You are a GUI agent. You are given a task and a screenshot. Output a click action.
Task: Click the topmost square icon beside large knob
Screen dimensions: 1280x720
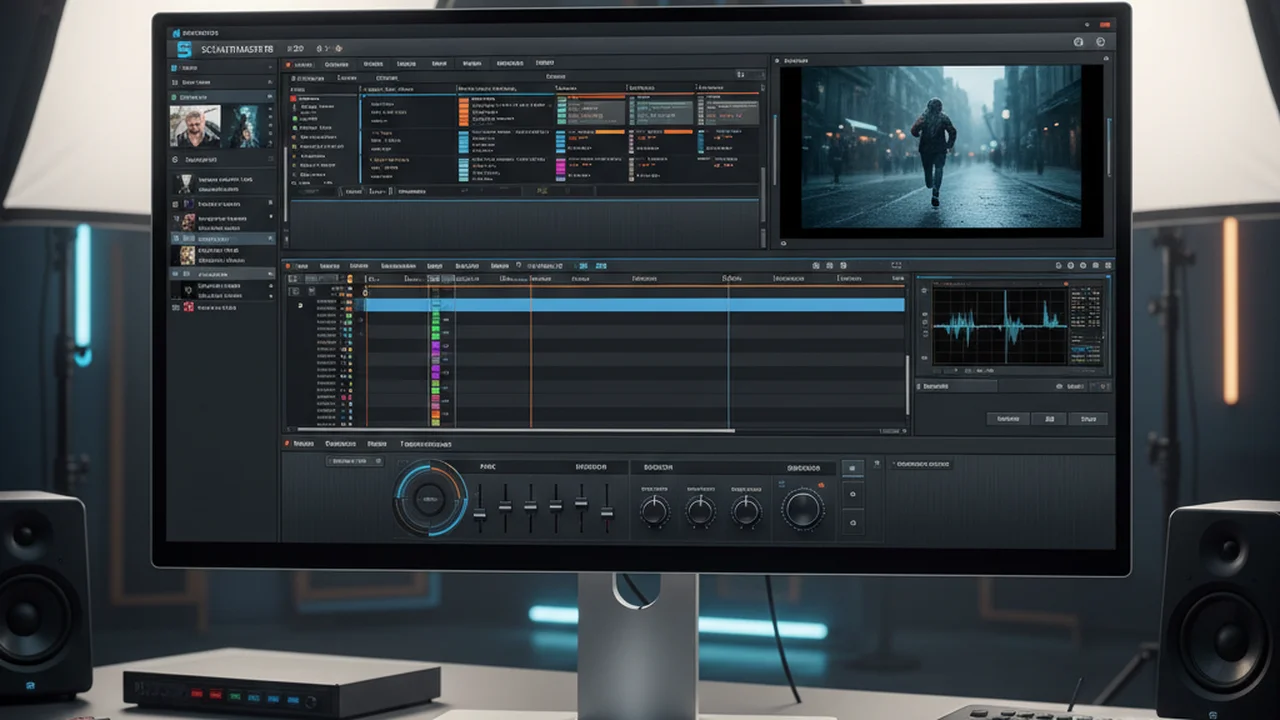[852, 467]
